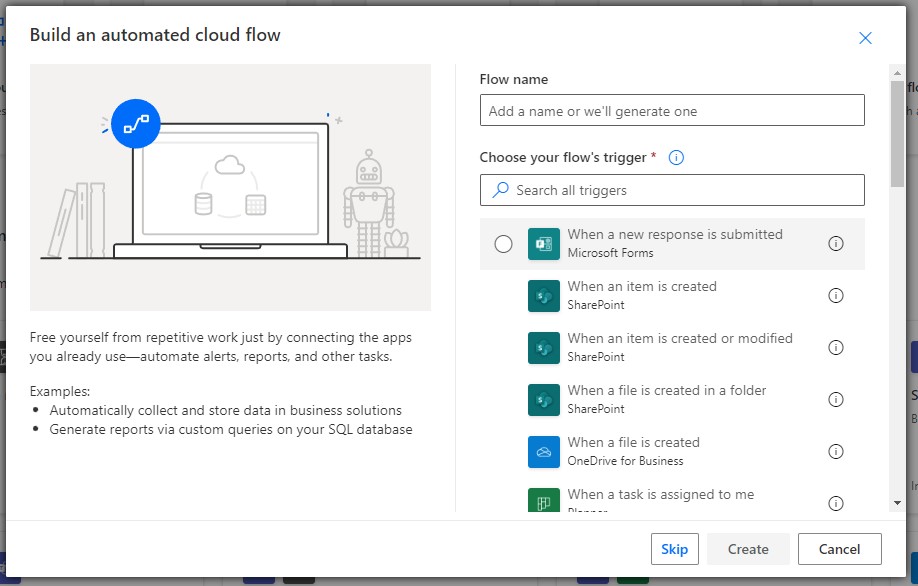The width and height of the screenshot is (918, 586).
Task: Select 'When an item is created' trigger text
Action: pyautogui.click(x=642, y=286)
